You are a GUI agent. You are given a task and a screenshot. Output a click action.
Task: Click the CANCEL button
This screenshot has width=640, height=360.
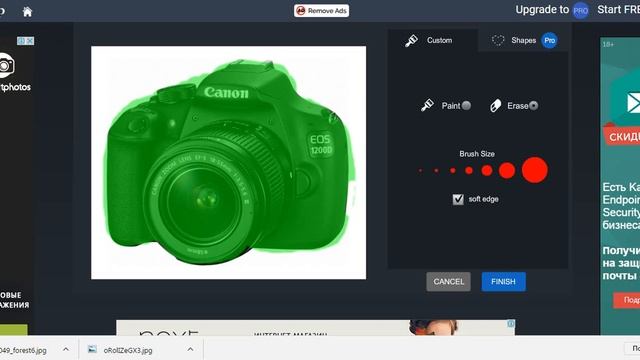click(449, 282)
